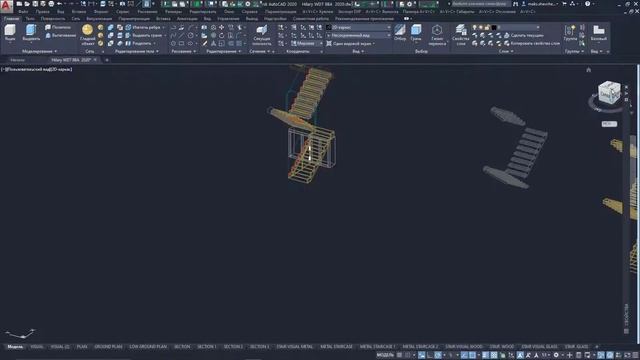Toggle the layer freeze sun icon in layer dropdown
This screenshot has height=360, width=640.
click(481, 27)
